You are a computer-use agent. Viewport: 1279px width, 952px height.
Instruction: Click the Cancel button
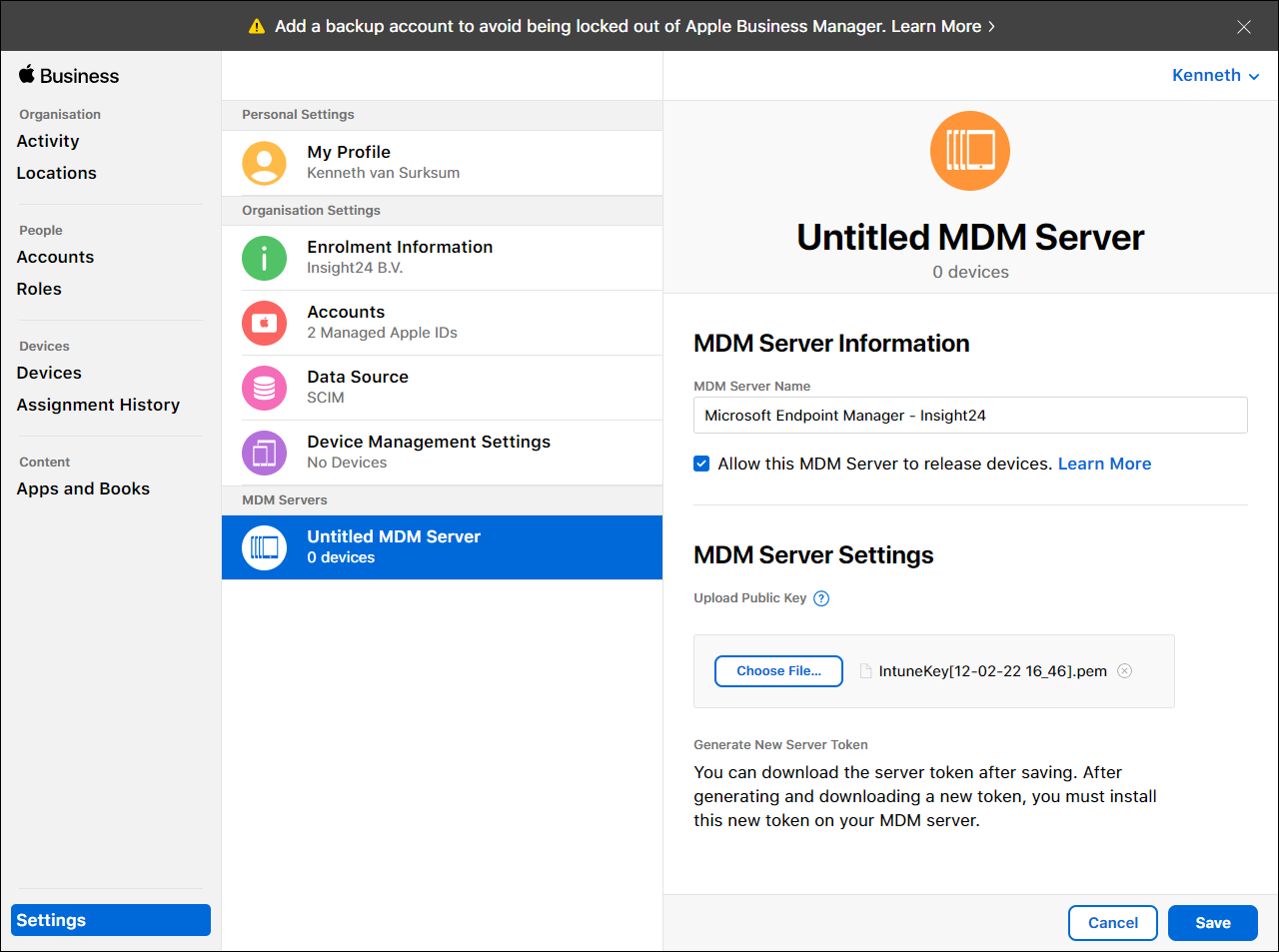click(1113, 923)
